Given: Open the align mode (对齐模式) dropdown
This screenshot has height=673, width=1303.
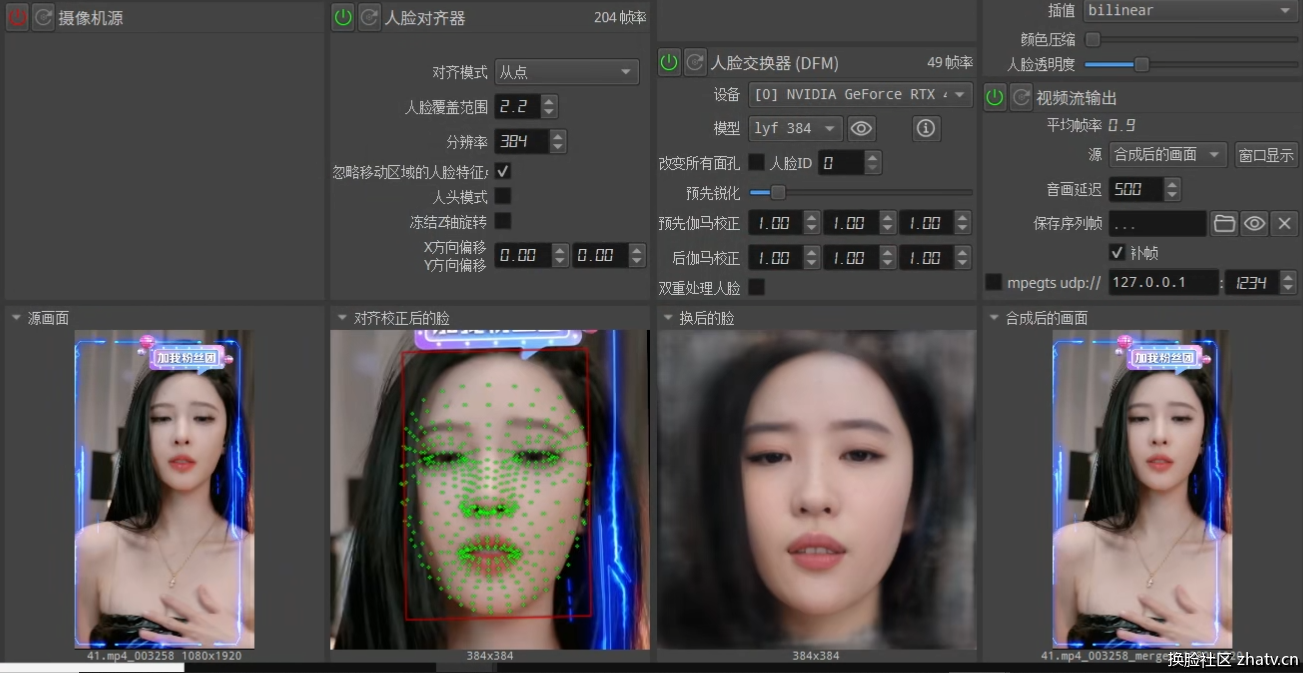Looking at the screenshot, I should tap(567, 72).
